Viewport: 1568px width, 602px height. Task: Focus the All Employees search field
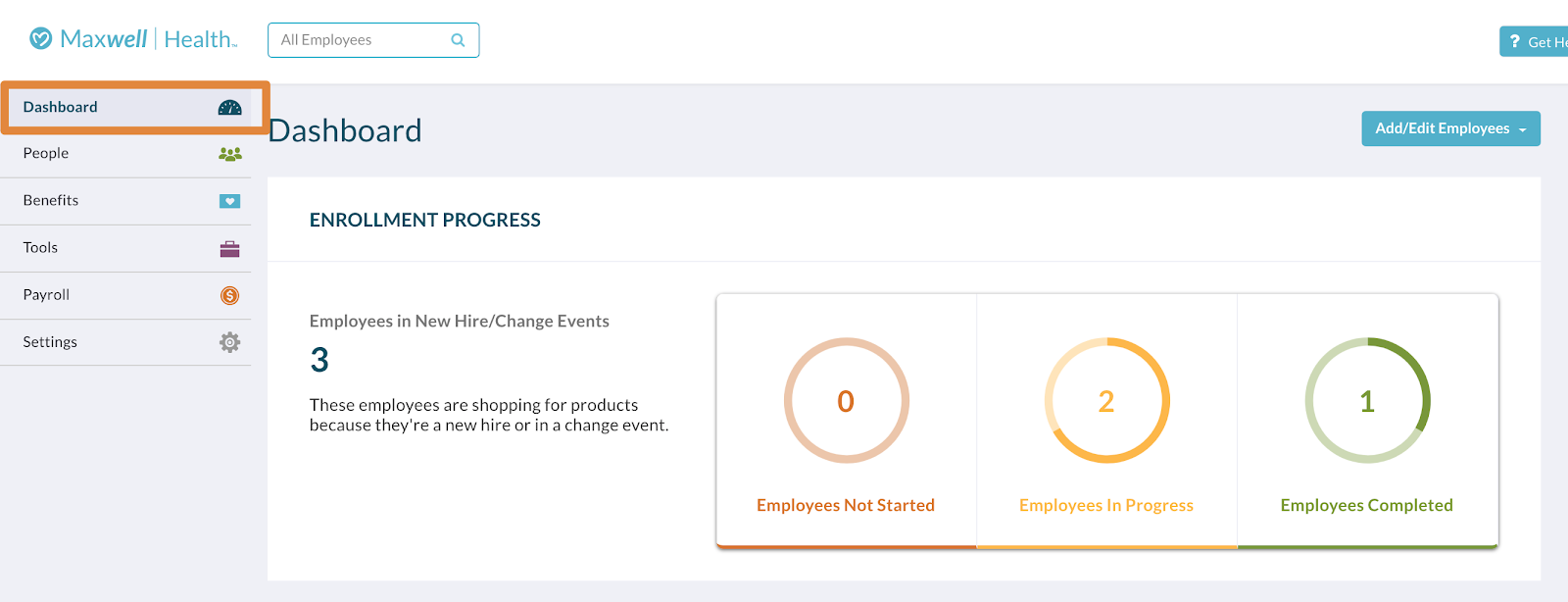373,40
